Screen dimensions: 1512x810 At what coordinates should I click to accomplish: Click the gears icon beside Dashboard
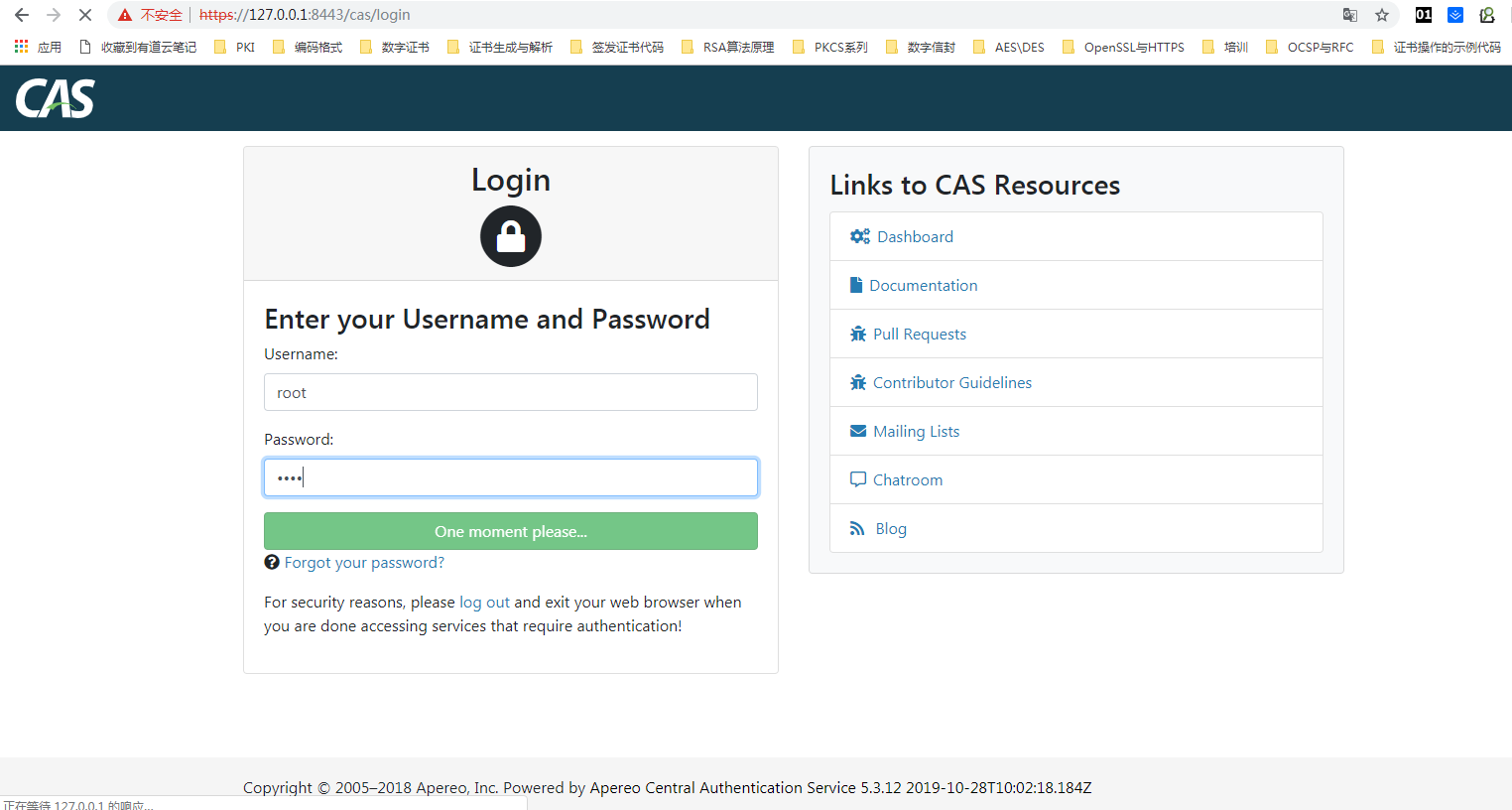pos(860,236)
